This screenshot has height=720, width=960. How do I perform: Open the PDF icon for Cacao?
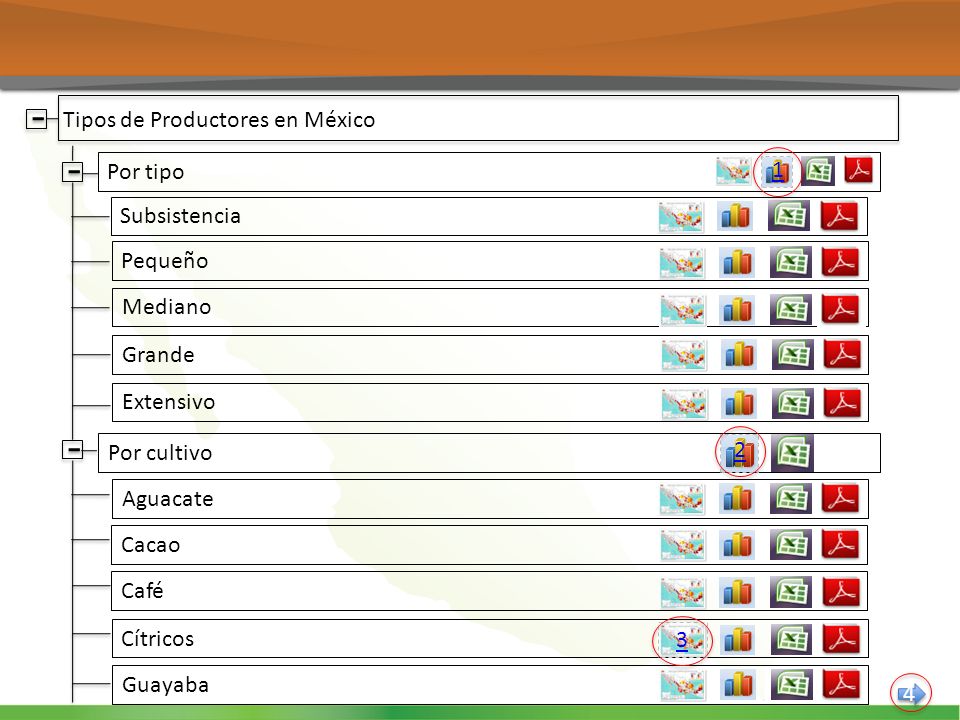(x=840, y=544)
